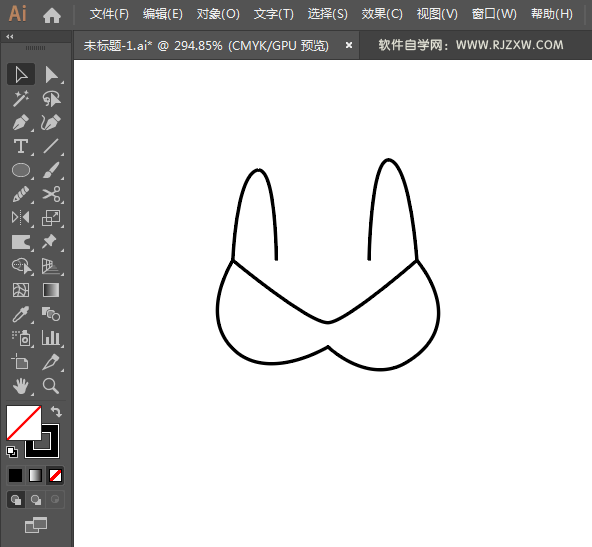The image size is (592, 547).
Task: Open 文件(F) menu
Action: tap(109, 14)
